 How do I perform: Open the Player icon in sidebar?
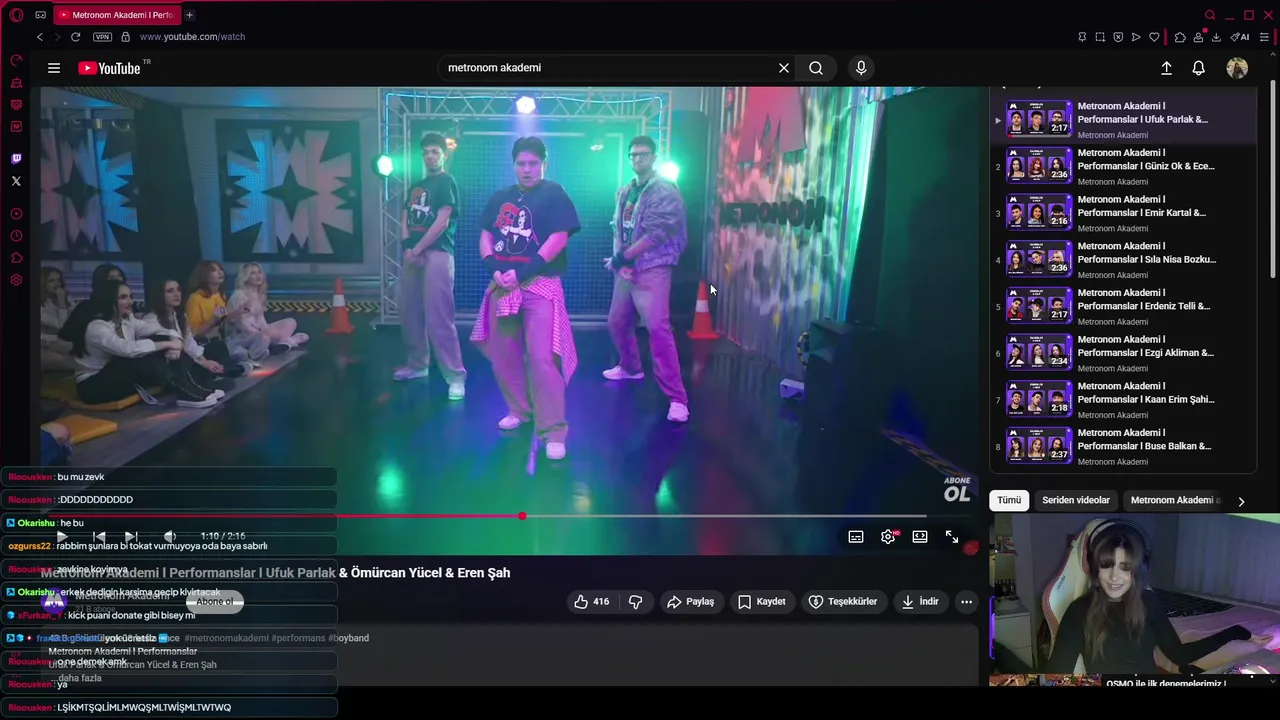coord(16,214)
